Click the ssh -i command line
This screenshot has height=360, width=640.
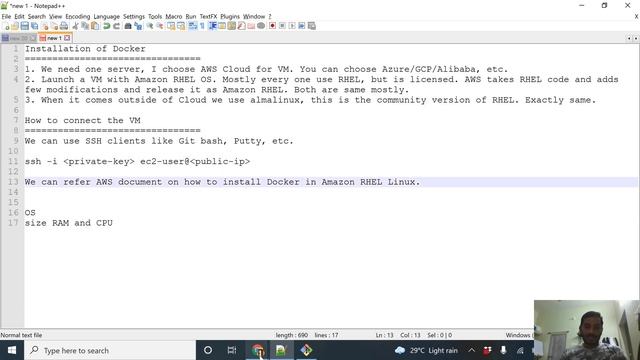coord(137,161)
